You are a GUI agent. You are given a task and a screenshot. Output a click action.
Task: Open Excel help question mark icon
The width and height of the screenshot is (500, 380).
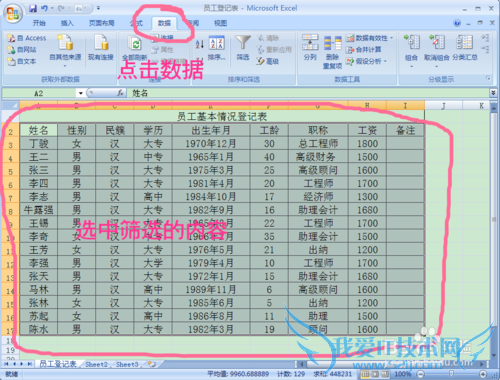[x=457, y=23]
